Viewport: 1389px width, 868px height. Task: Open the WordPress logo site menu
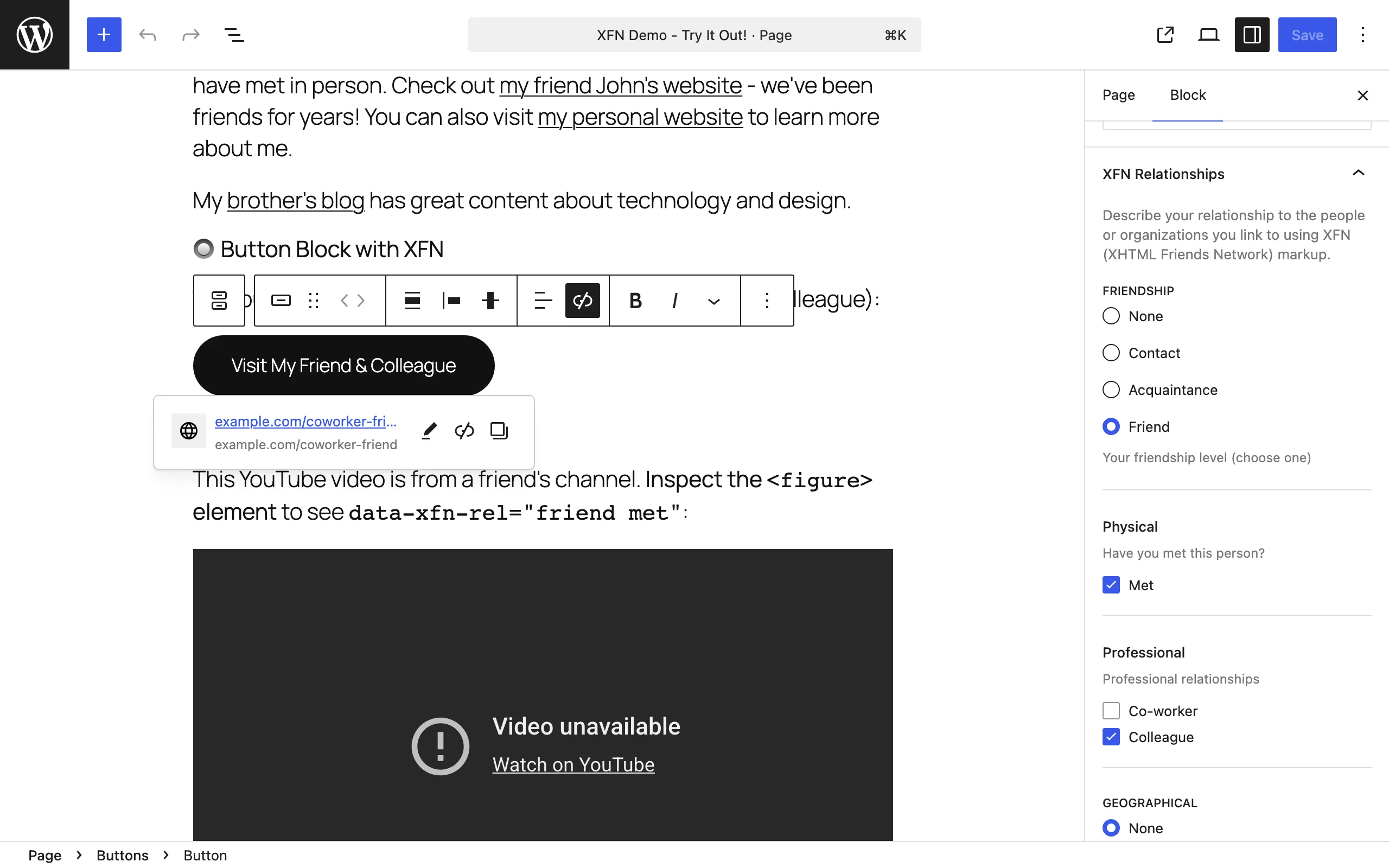coord(34,34)
